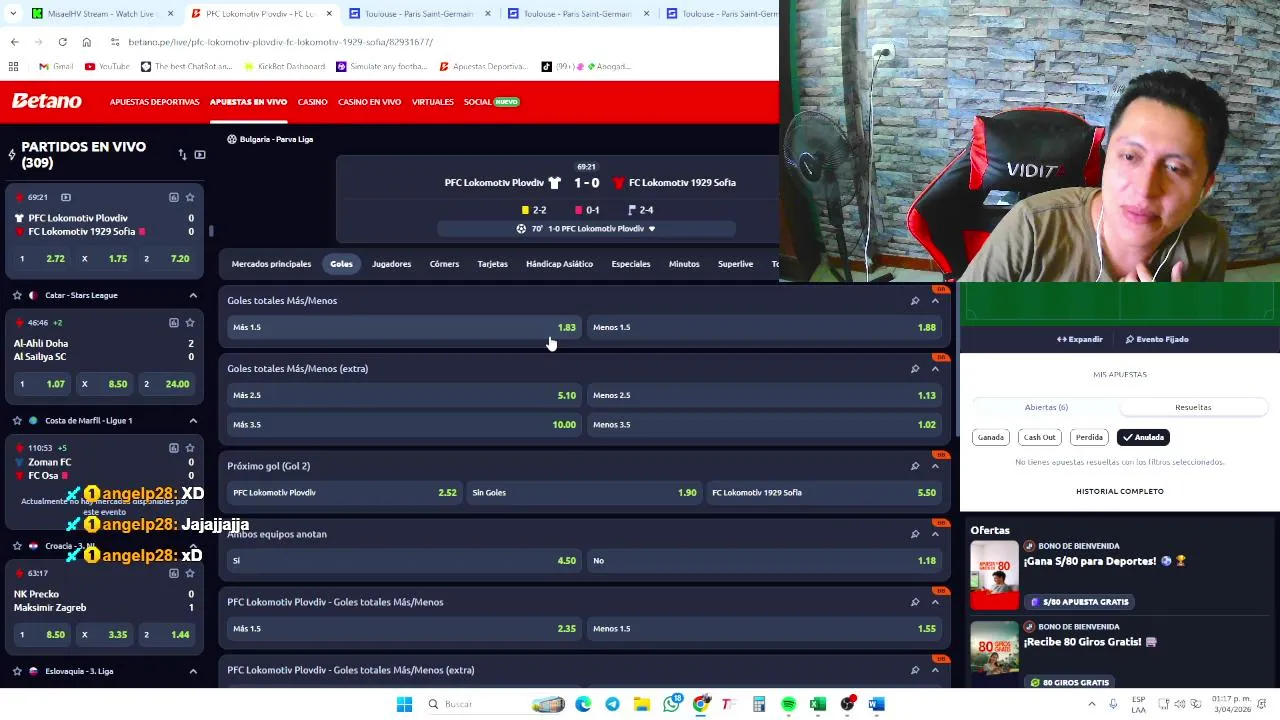Click the Betano logo

click(46, 101)
